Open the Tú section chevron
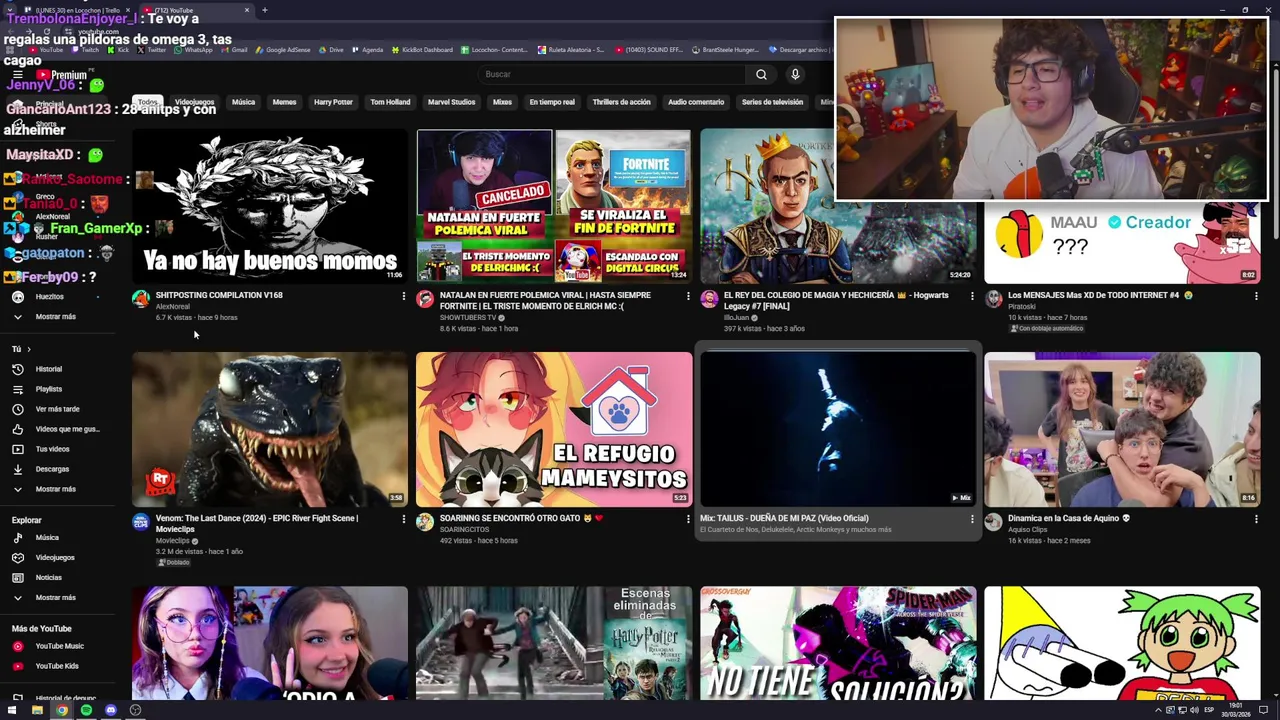The width and height of the screenshot is (1280, 720). click(x=29, y=349)
